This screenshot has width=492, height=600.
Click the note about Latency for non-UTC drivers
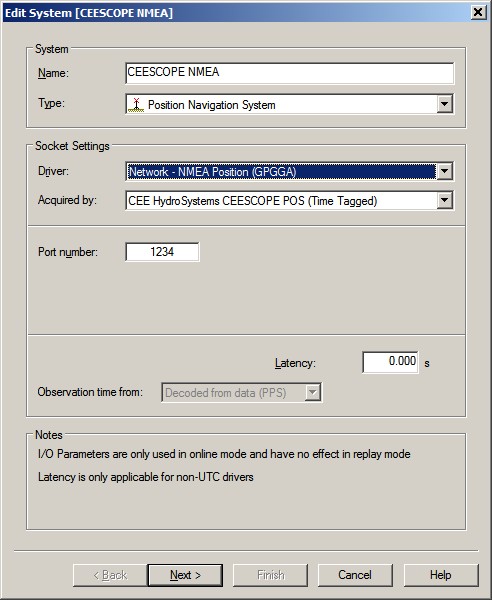(146, 477)
